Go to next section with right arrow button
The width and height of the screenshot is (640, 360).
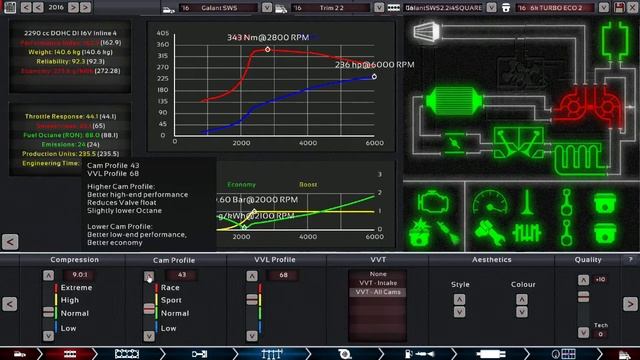630,304
